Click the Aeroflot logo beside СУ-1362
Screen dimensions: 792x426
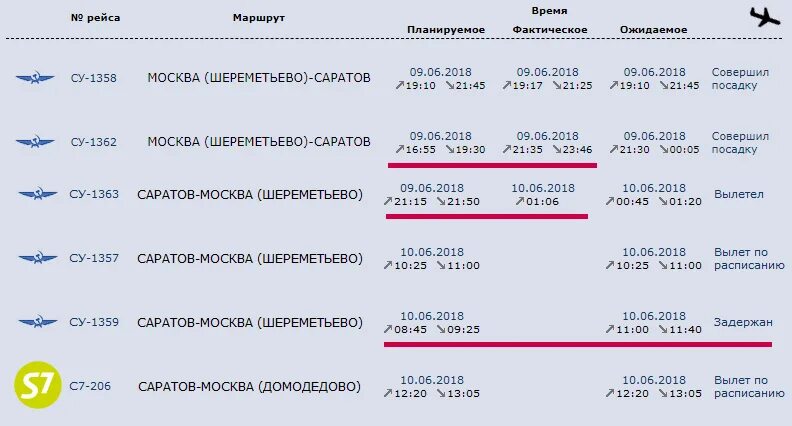click(35, 142)
